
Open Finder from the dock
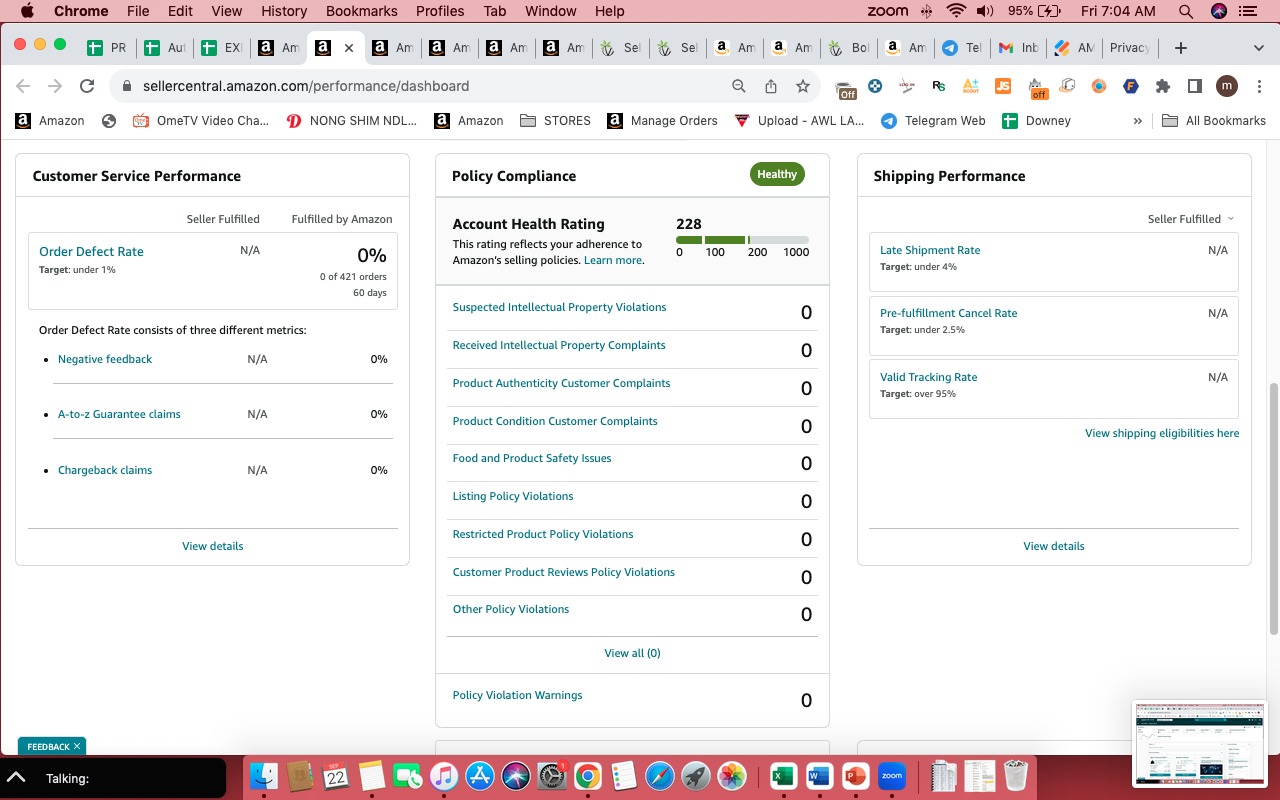tap(264, 776)
